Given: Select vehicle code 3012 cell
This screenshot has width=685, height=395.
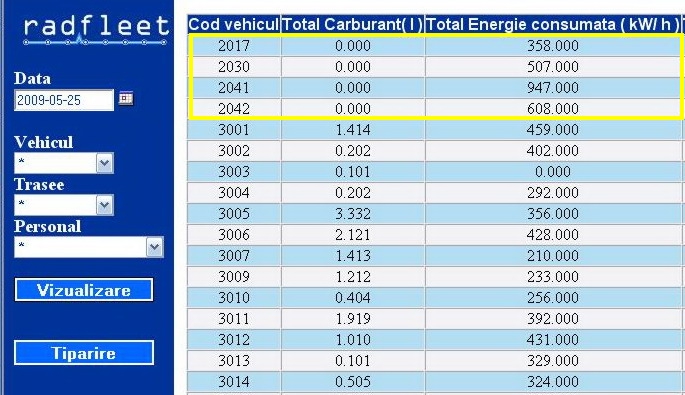Looking at the screenshot, I should pos(234,339).
